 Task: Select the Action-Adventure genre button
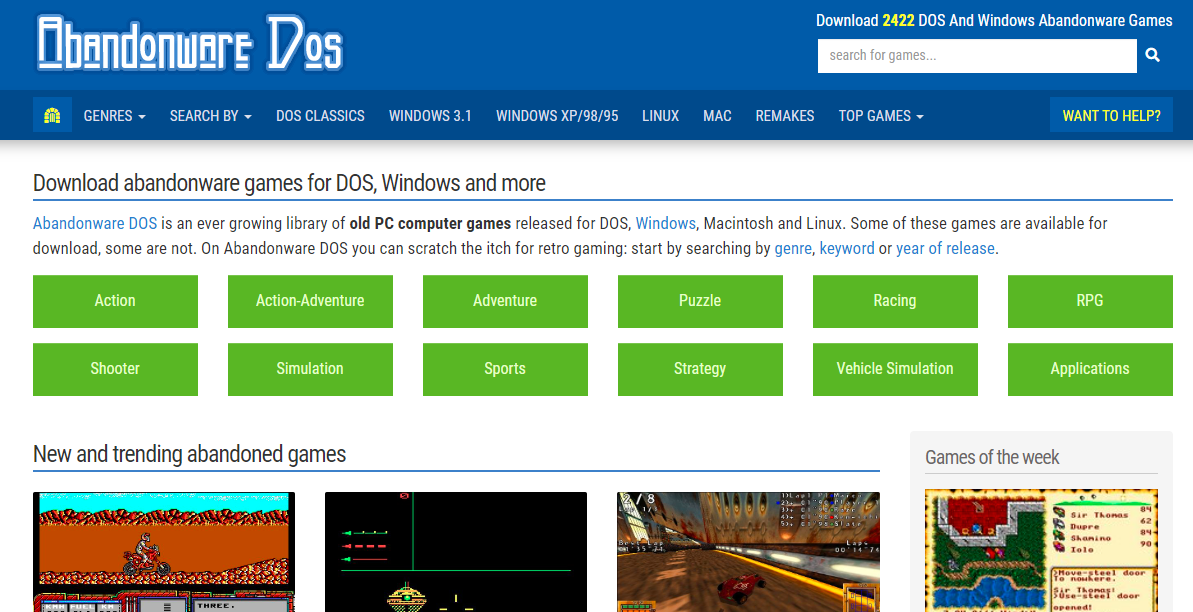(x=310, y=301)
